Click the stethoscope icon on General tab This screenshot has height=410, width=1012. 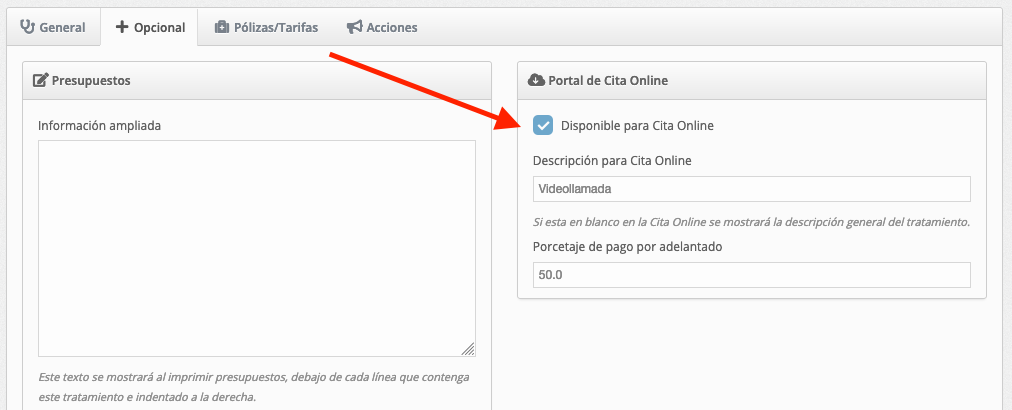coord(27,27)
